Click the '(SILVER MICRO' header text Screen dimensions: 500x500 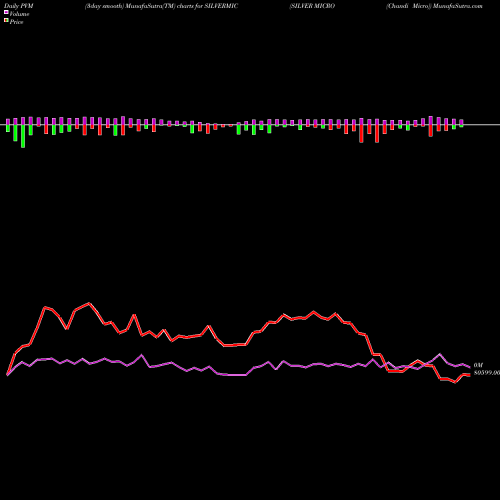312,6
